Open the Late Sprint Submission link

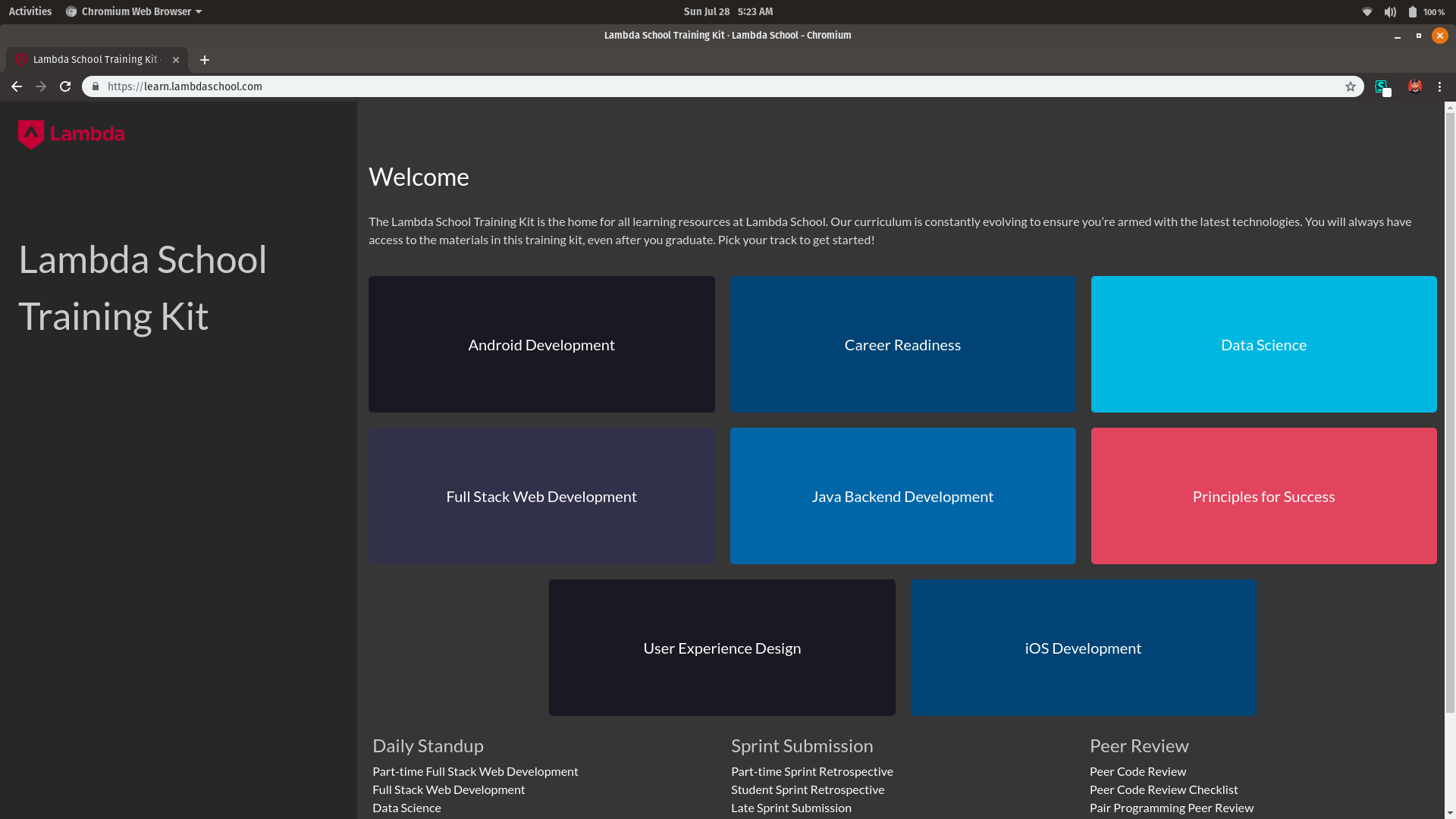click(x=791, y=808)
